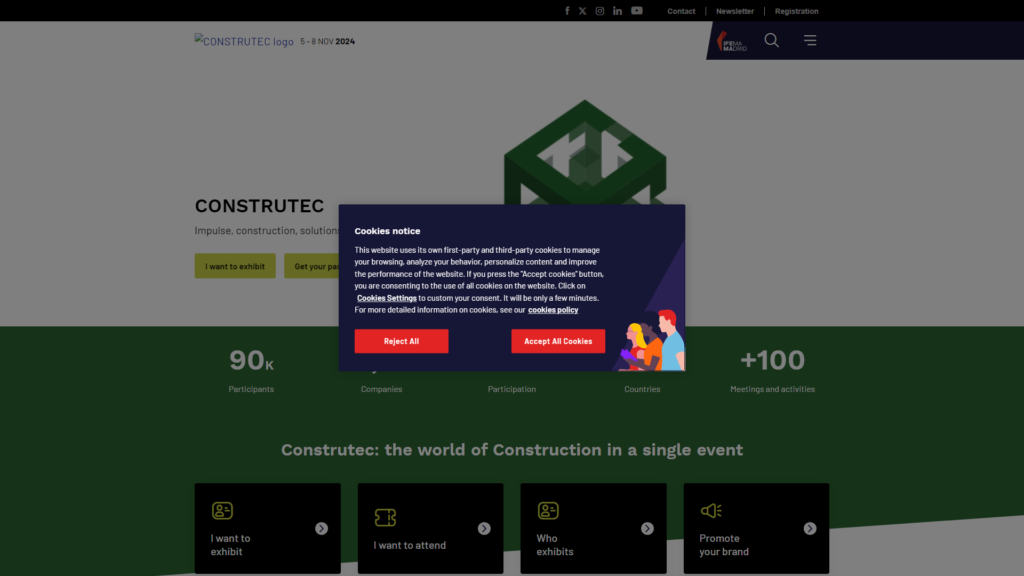Expand the Who exhibits card arrow
Screen dimensions: 1024x576
[x=647, y=528]
